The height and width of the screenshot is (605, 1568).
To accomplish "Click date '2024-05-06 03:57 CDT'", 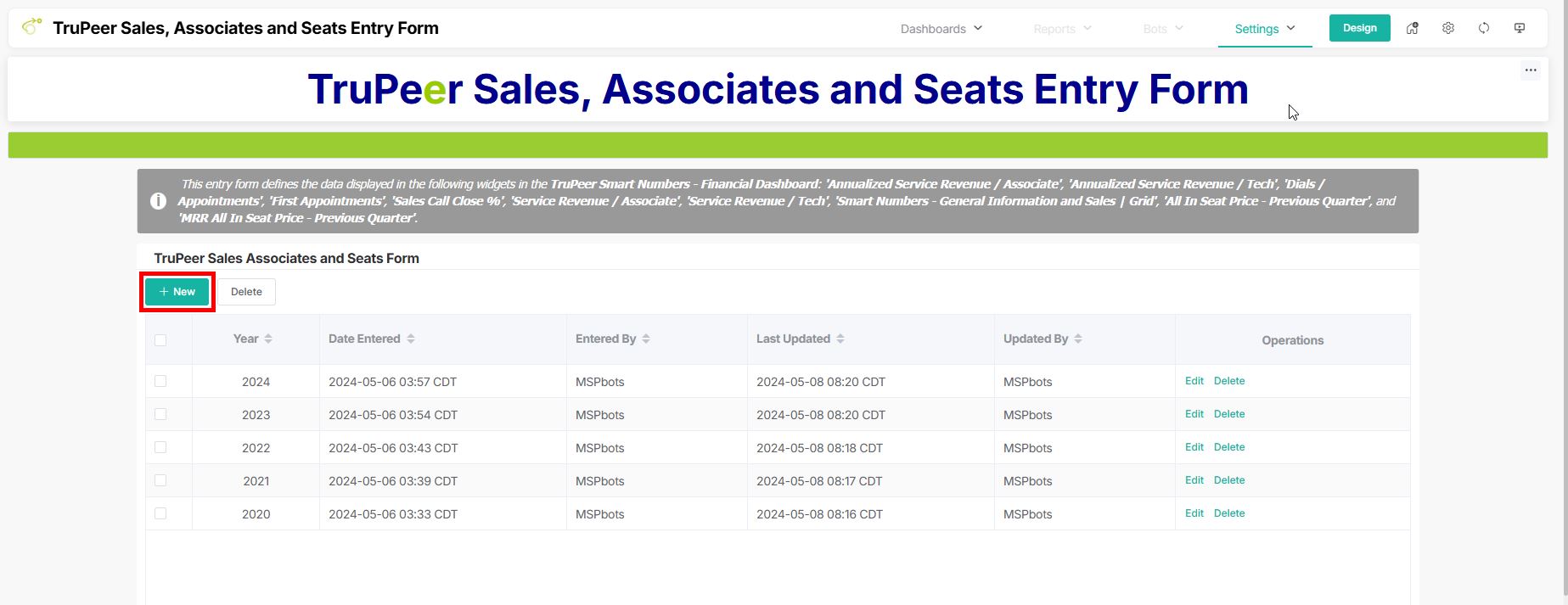I will [392, 382].
